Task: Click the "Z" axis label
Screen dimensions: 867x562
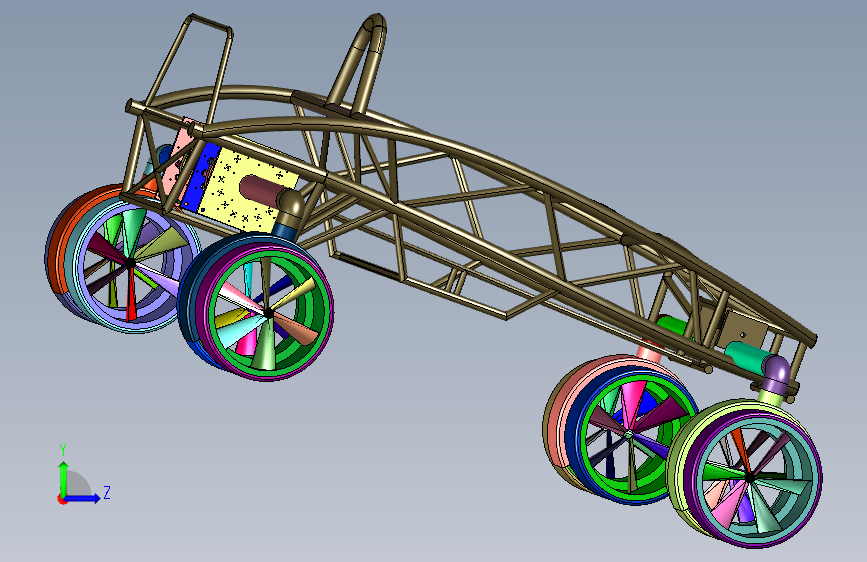Action: click(x=107, y=492)
